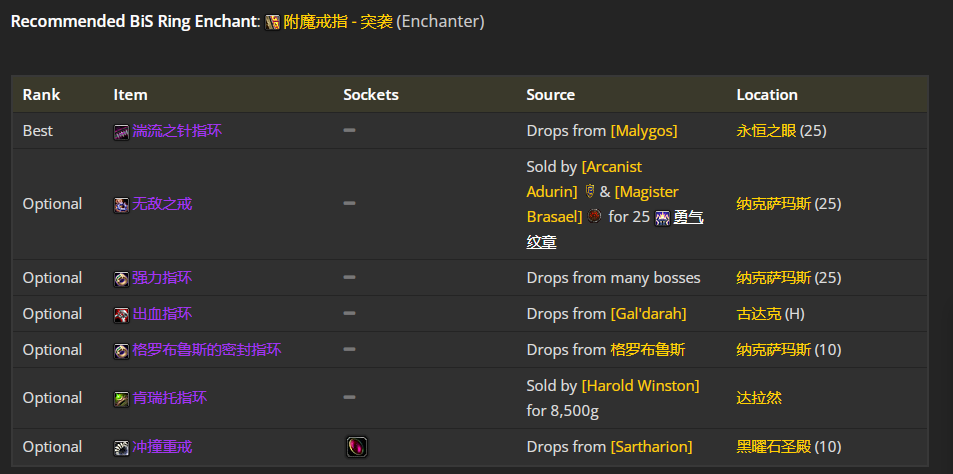Click the 格罗布鲁斯的密封指环 item icon
The image size is (953, 474).
pyautogui.click(x=122, y=351)
